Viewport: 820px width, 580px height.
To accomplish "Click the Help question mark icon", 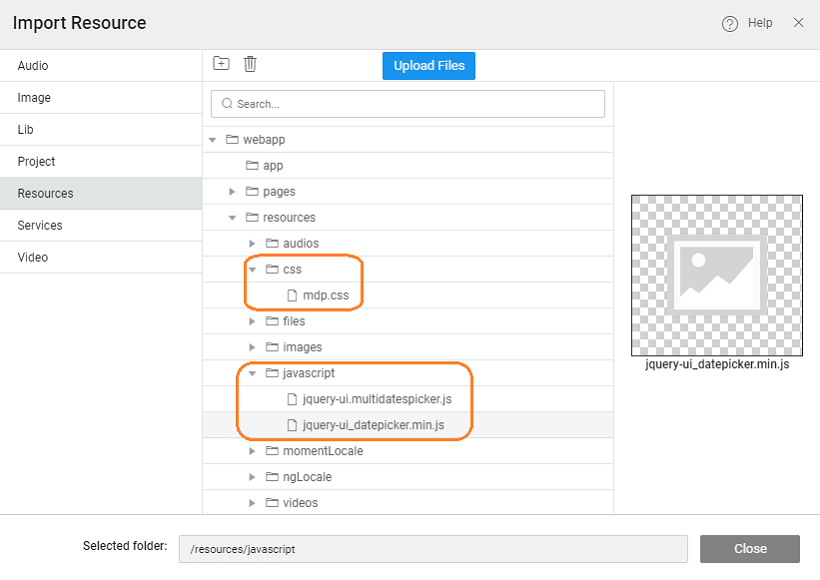I will [730, 24].
